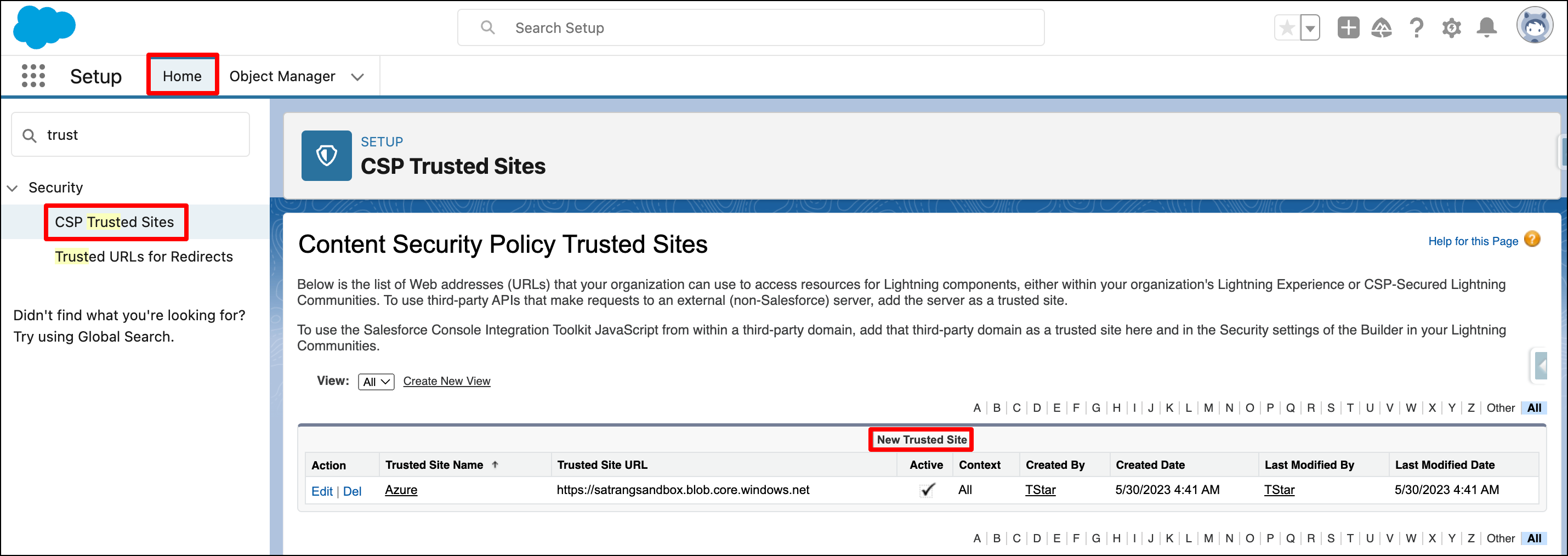Viewport: 1568px width, 556px height.
Task: Click the Created Date column header
Action: click(x=1150, y=464)
